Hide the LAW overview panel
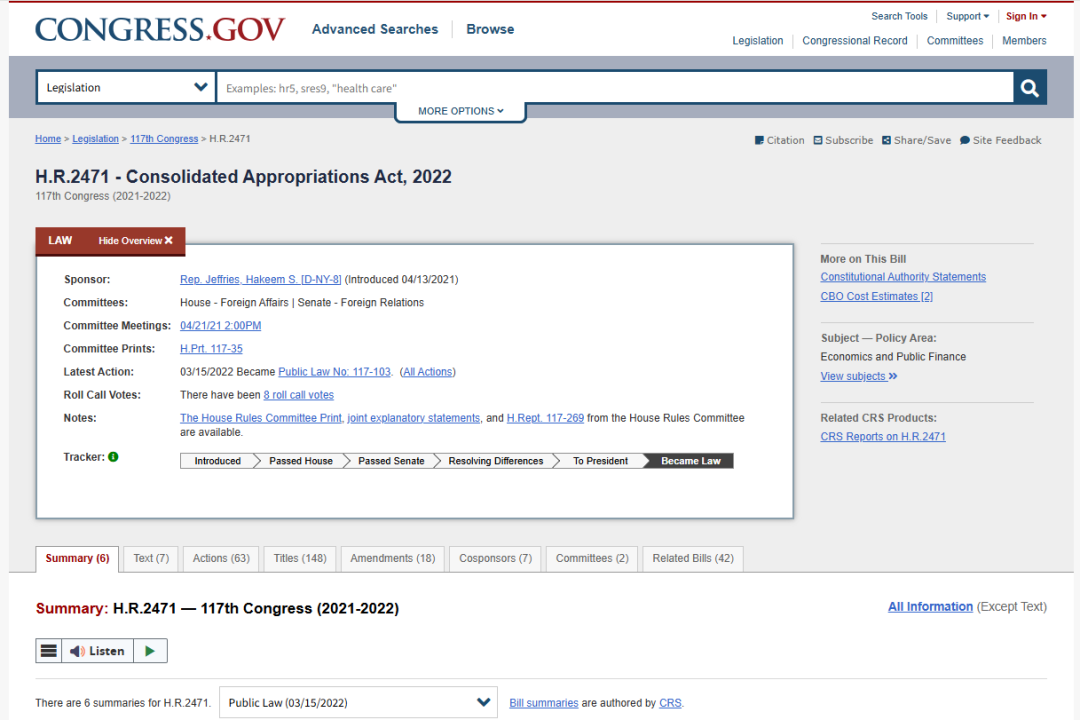This screenshot has height=720, width=1080. point(135,241)
